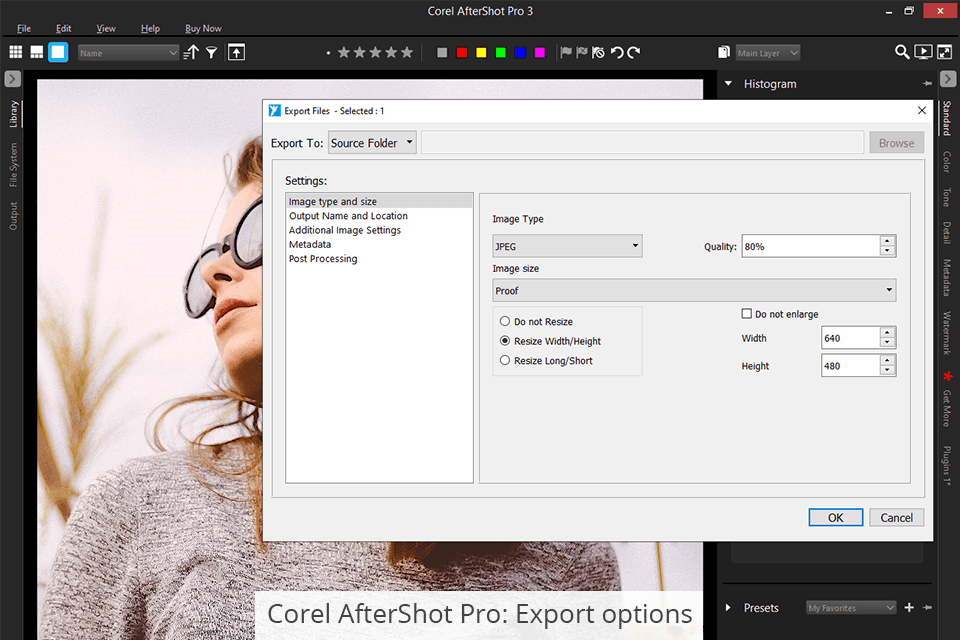Open the Export To Source Folder dropdown
This screenshot has height=640, width=960.
point(372,143)
